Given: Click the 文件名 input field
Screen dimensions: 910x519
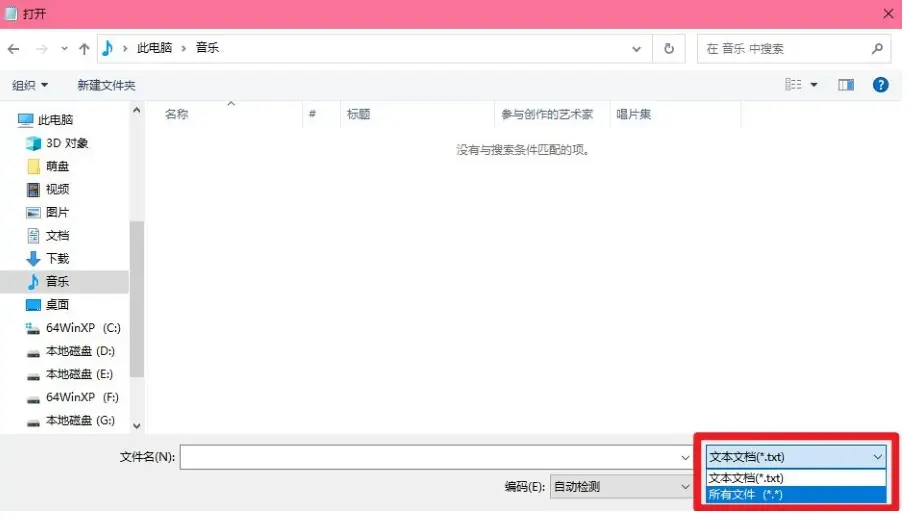Looking at the screenshot, I should [x=430, y=457].
